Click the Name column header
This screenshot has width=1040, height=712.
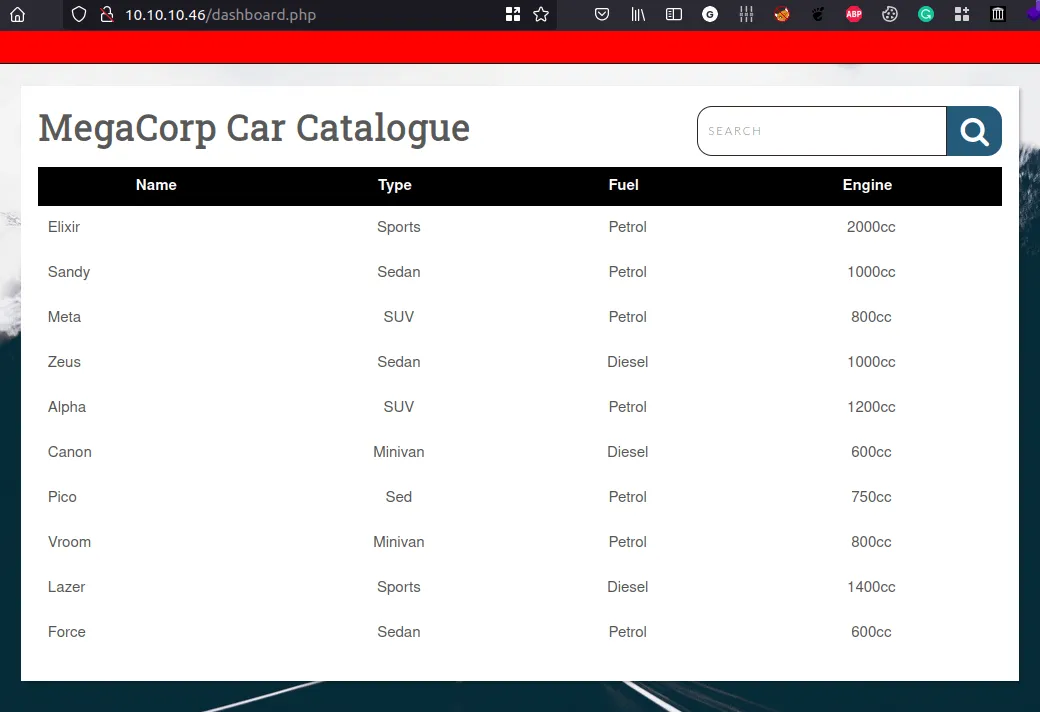(156, 185)
